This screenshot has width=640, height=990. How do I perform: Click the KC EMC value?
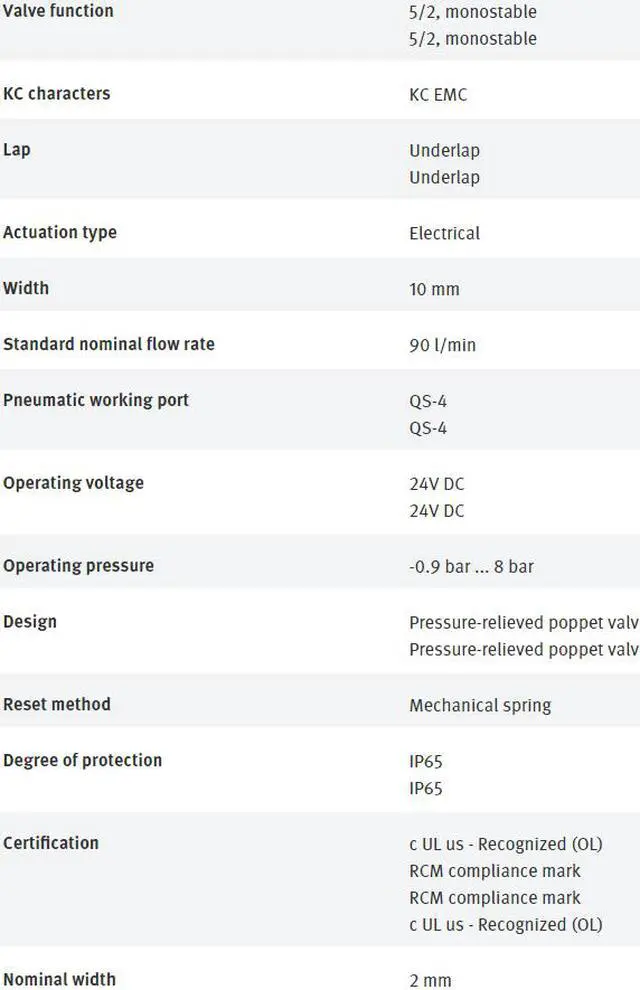pyautogui.click(x=438, y=95)
